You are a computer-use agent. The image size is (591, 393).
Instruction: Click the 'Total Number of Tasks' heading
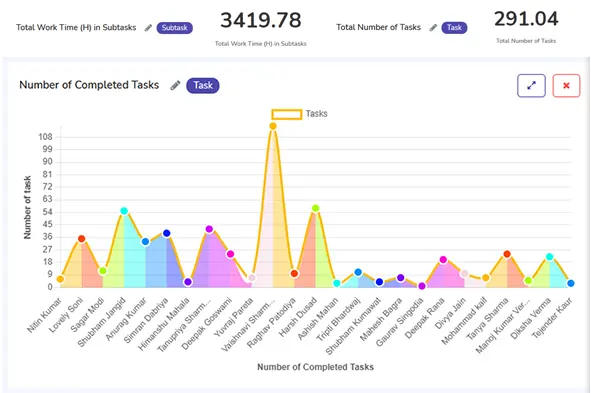[x=378, y=27]
